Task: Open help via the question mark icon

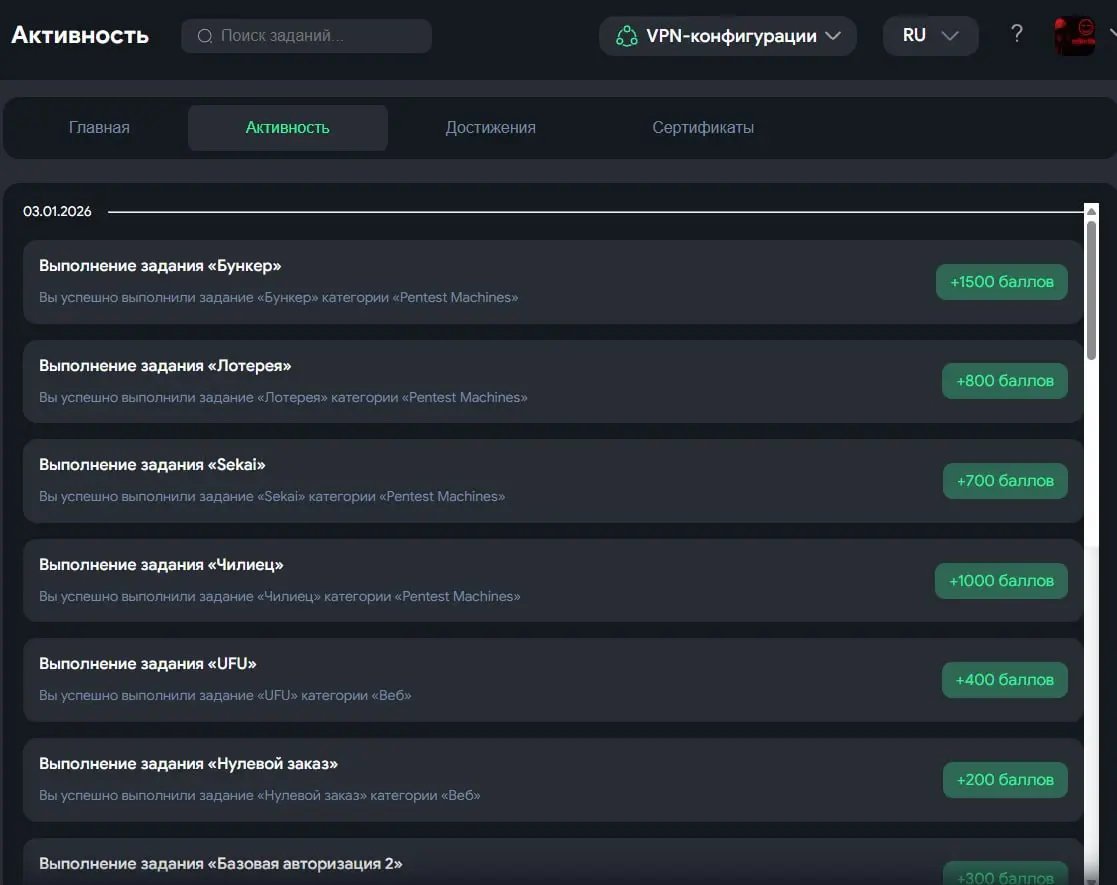Action: (1017, 33)
